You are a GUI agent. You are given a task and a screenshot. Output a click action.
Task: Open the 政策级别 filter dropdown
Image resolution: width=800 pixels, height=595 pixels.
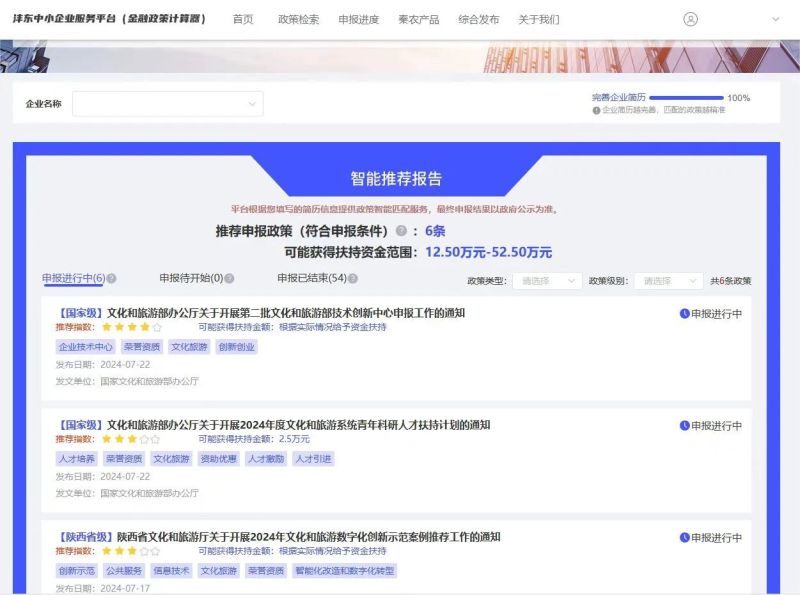[668, 282]
